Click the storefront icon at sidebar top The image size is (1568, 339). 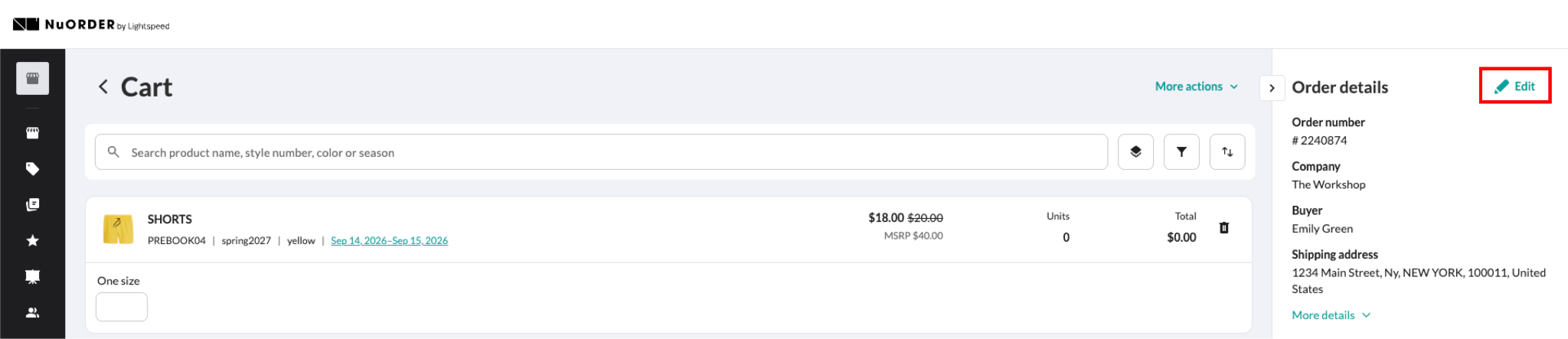click(32, 78)
